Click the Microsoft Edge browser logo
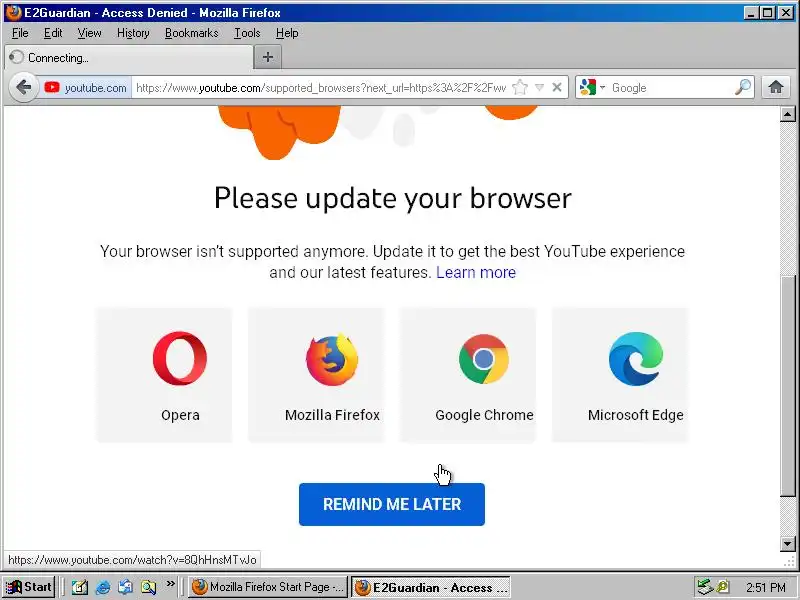Screen dimensions: 800x600 pos(636,359)
